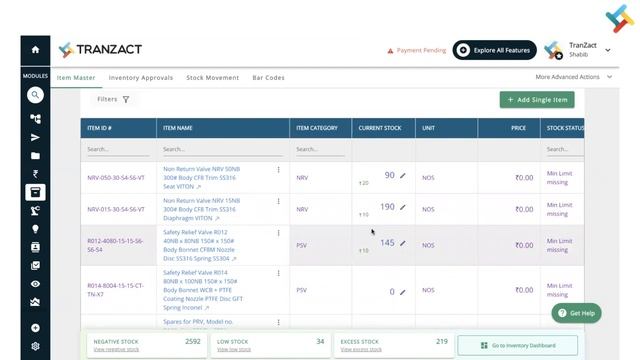Open the hierarchy tree module icon

pos(36,119)
